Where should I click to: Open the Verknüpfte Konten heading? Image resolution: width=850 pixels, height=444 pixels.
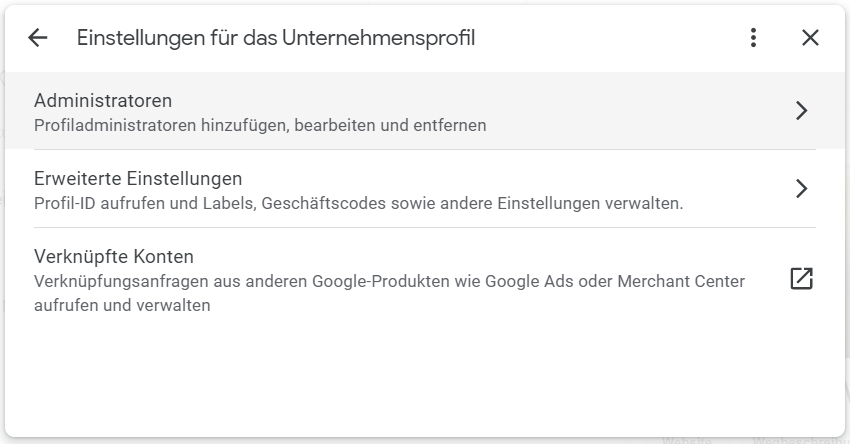click(113, 257)
